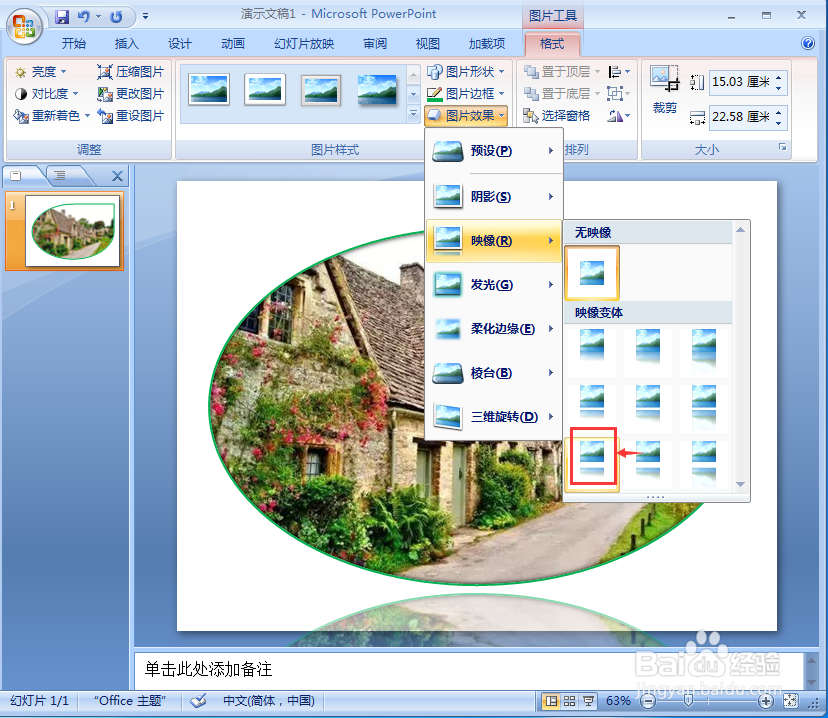Open the Brightness (亮度) dropdown
This screenshot has height=718, width=828.
click(41, 71)
